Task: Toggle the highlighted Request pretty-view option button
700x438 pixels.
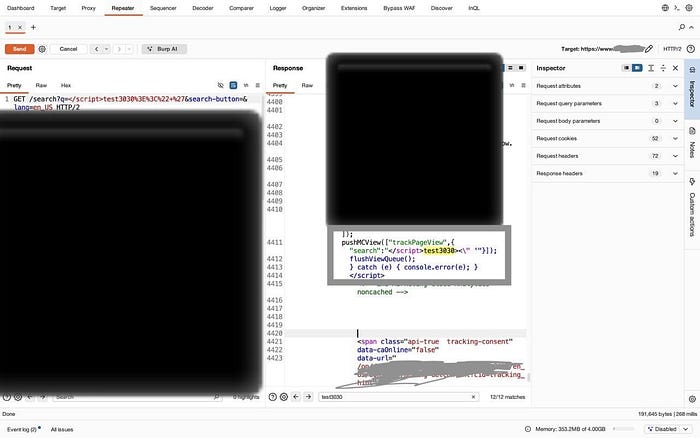Action: [233, 85]
